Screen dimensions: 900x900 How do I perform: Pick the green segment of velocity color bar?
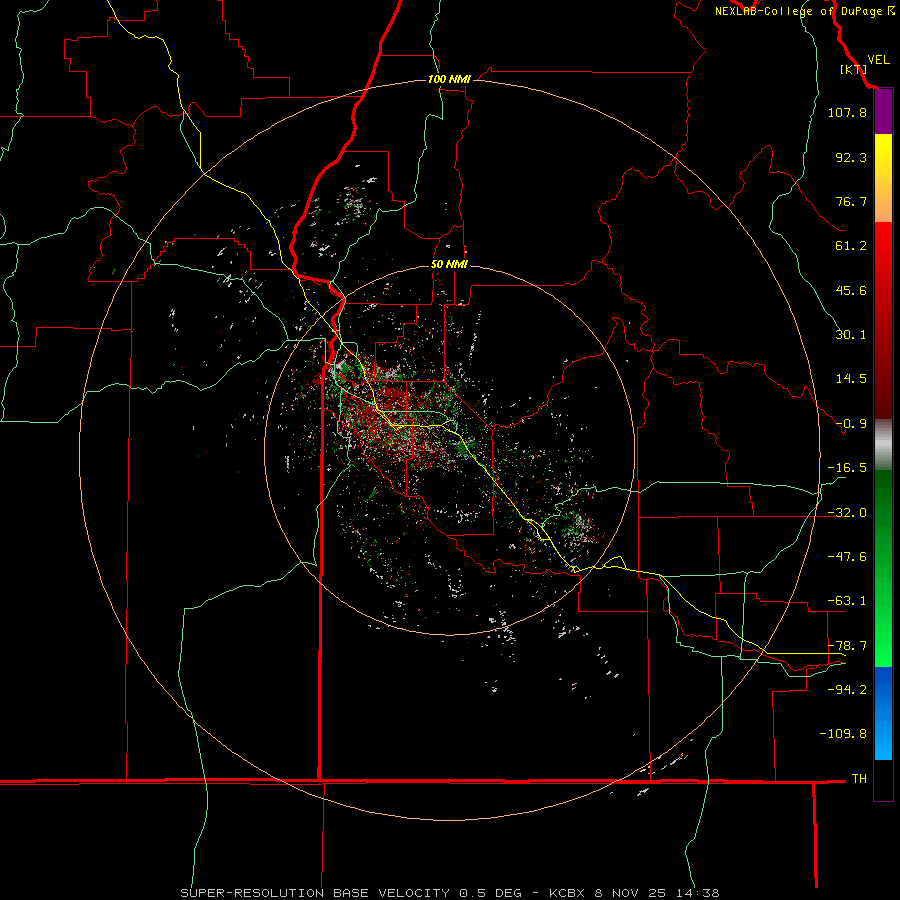point(883,568)
